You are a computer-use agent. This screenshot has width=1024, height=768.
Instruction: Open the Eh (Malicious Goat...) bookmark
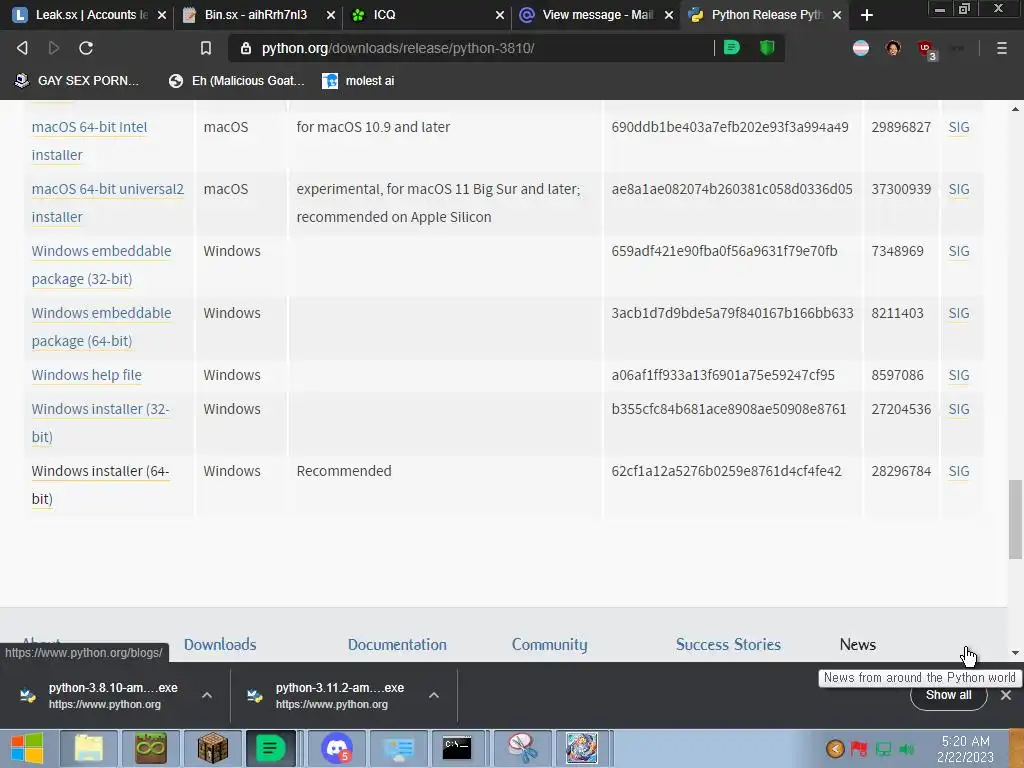[x=236, y=80]
